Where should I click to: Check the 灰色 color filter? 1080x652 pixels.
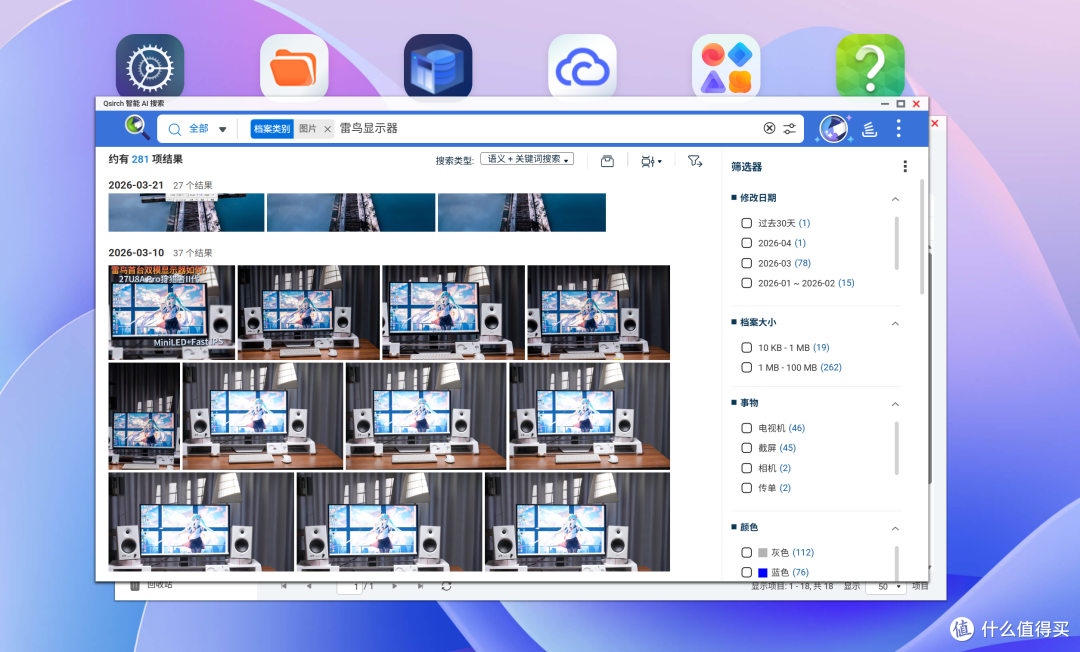[746, 552]
